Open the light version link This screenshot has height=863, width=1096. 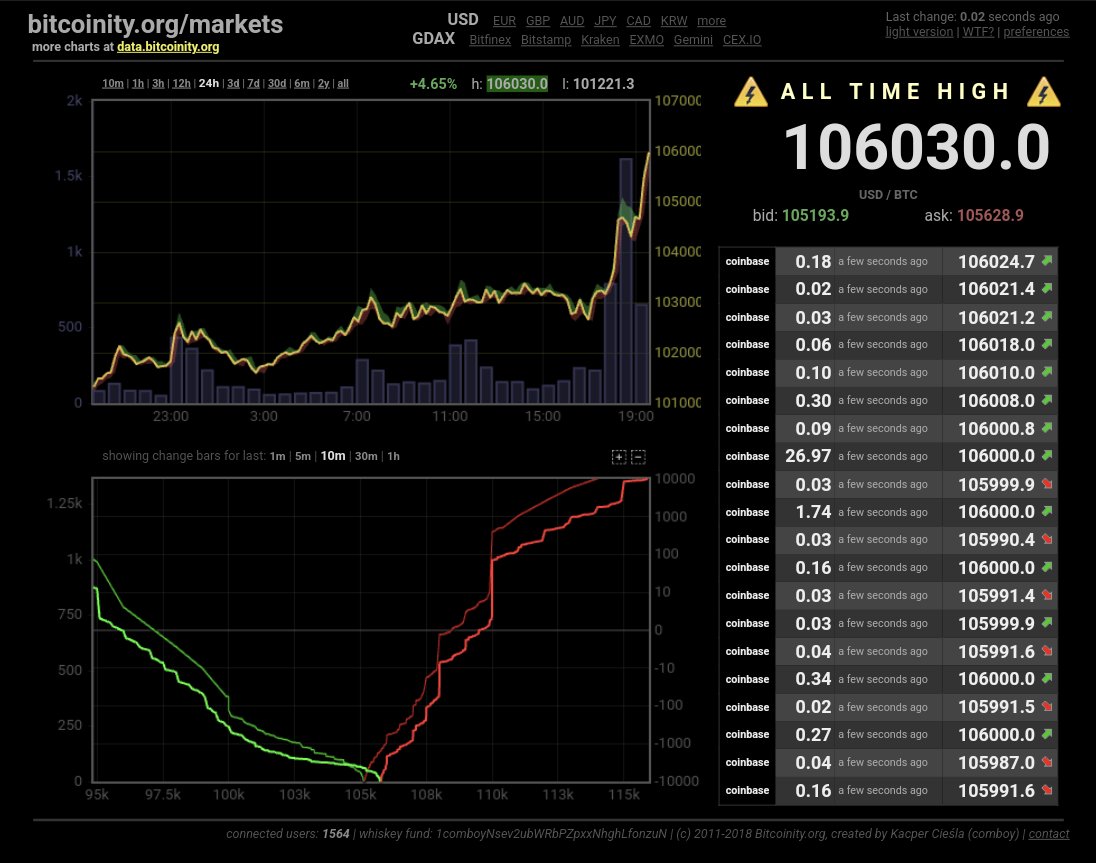point(919,32)
